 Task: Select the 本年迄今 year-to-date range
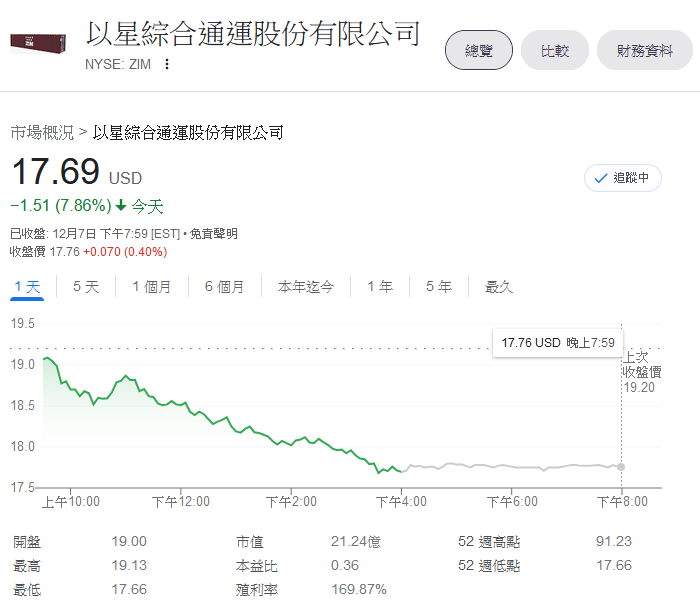(x=305, y=287)
